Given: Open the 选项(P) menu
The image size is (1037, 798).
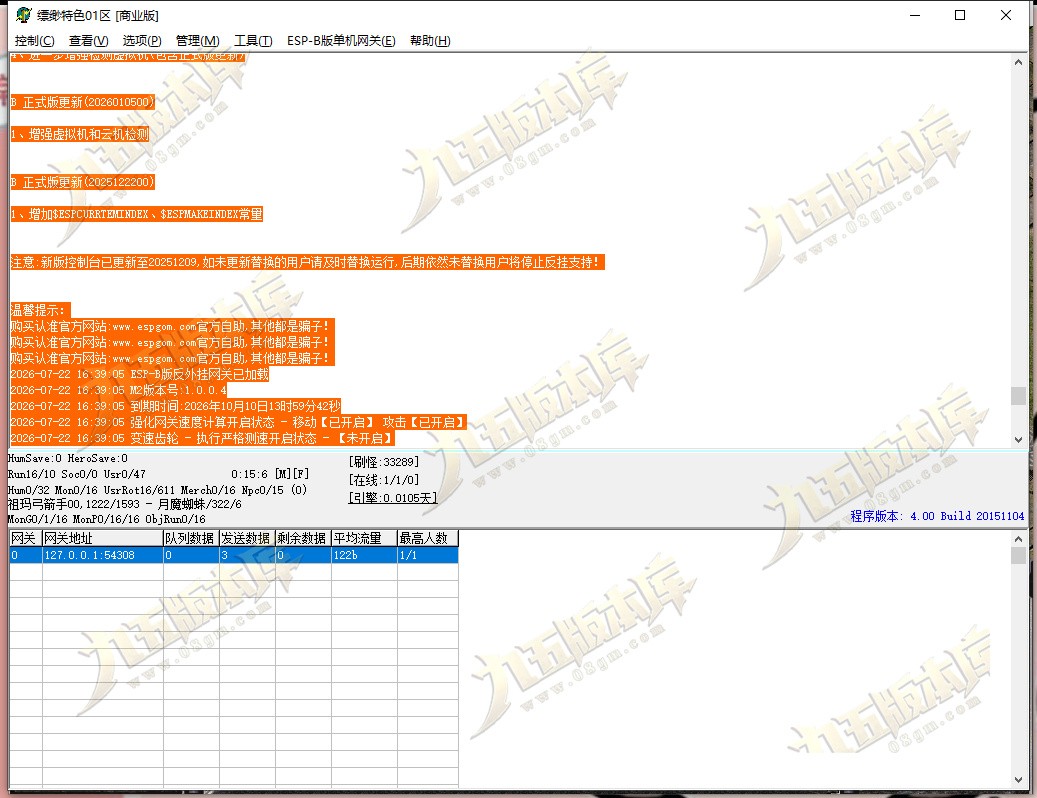Looking at the screenshot, I should [142, 41].
